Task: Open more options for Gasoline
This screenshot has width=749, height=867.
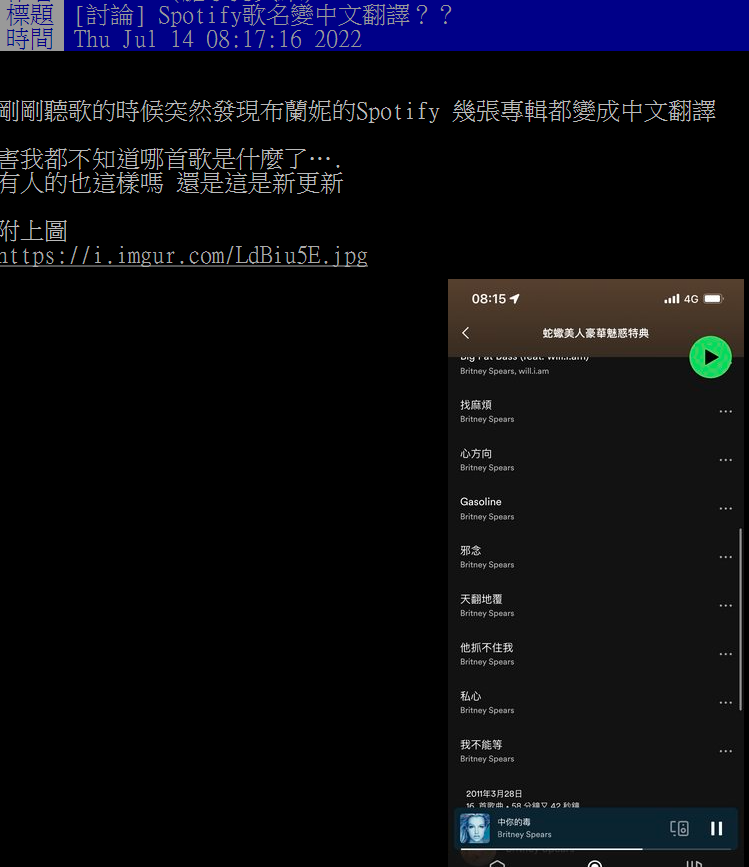Action: (725, 509)
